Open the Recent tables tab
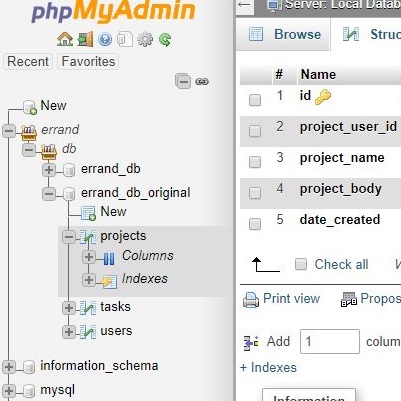The height and width of the screenshot is (401, 401). 28,61
